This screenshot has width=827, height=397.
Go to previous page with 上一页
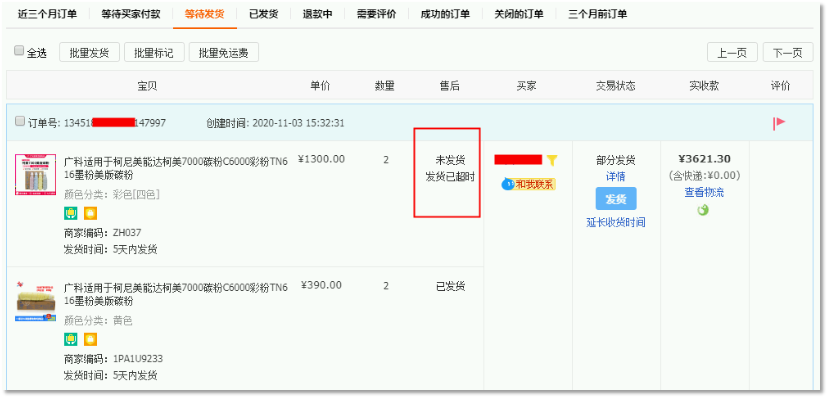(732, 52)
